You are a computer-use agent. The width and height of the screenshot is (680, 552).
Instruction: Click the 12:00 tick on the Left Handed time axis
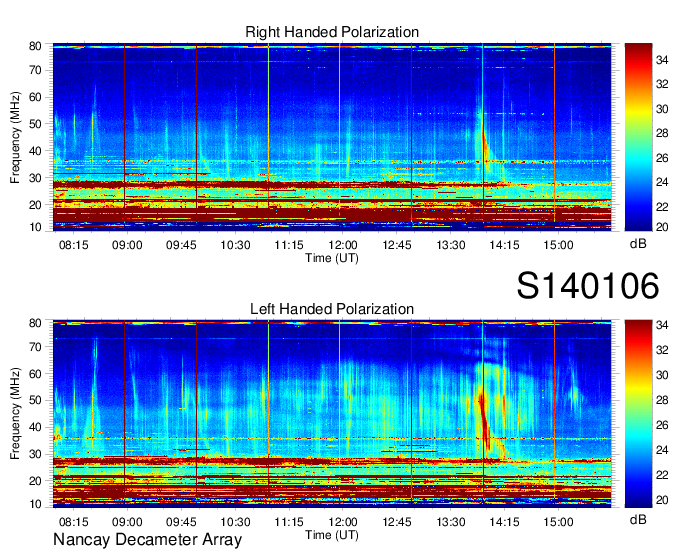(x=343, y=522)
